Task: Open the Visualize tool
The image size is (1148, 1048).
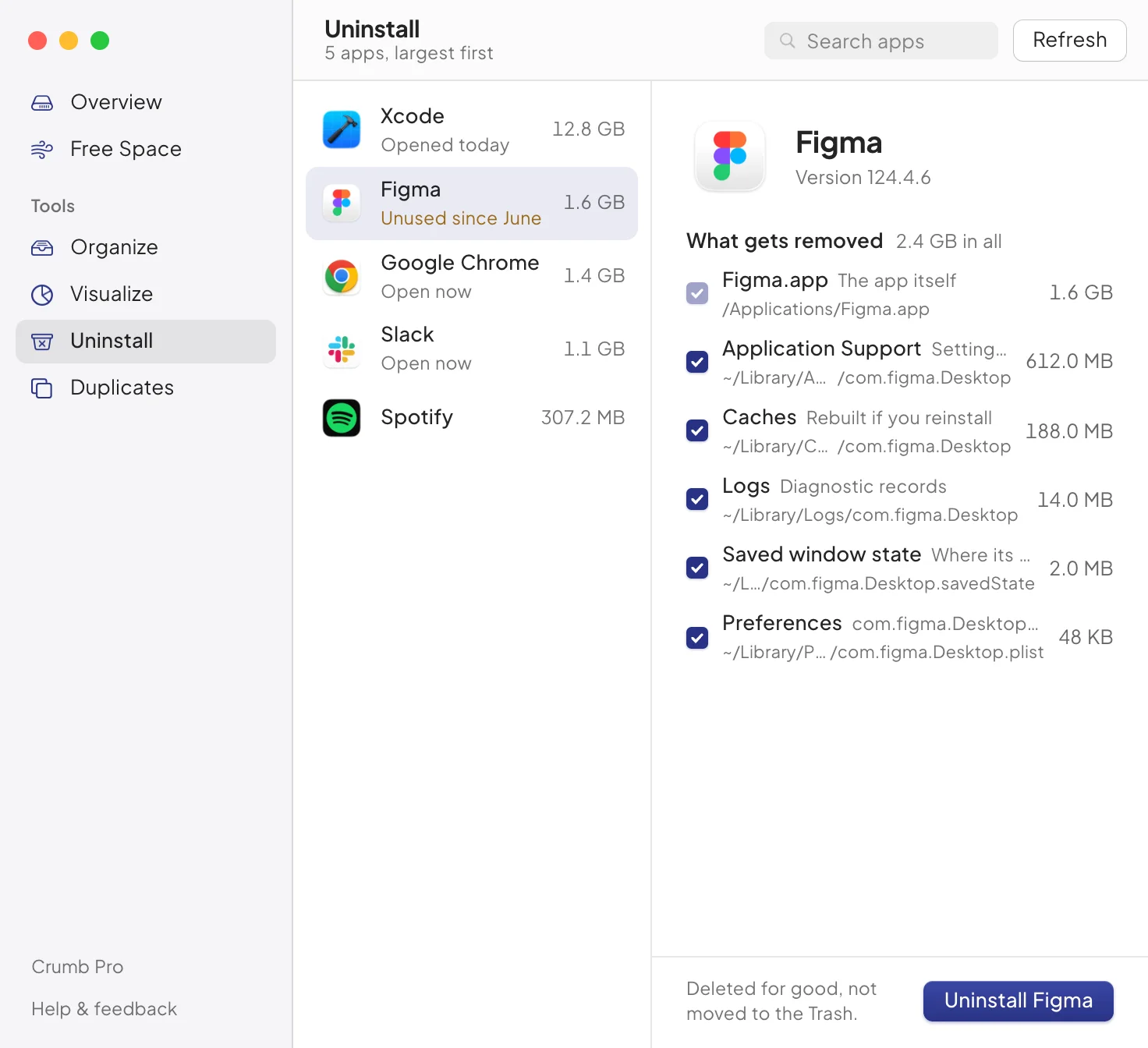Action: pyautogui.click(x=146, y=295)
